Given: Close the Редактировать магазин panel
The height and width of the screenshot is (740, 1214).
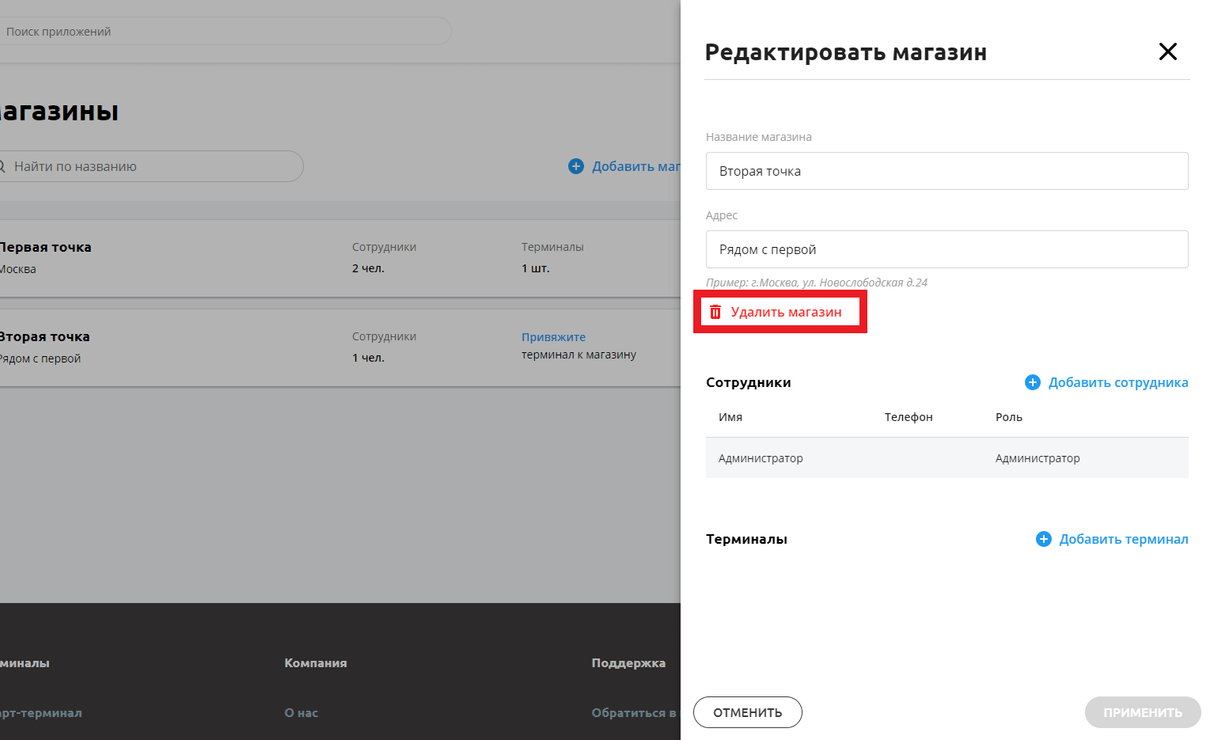Looking at the screenshot, I should [1167, 51].
